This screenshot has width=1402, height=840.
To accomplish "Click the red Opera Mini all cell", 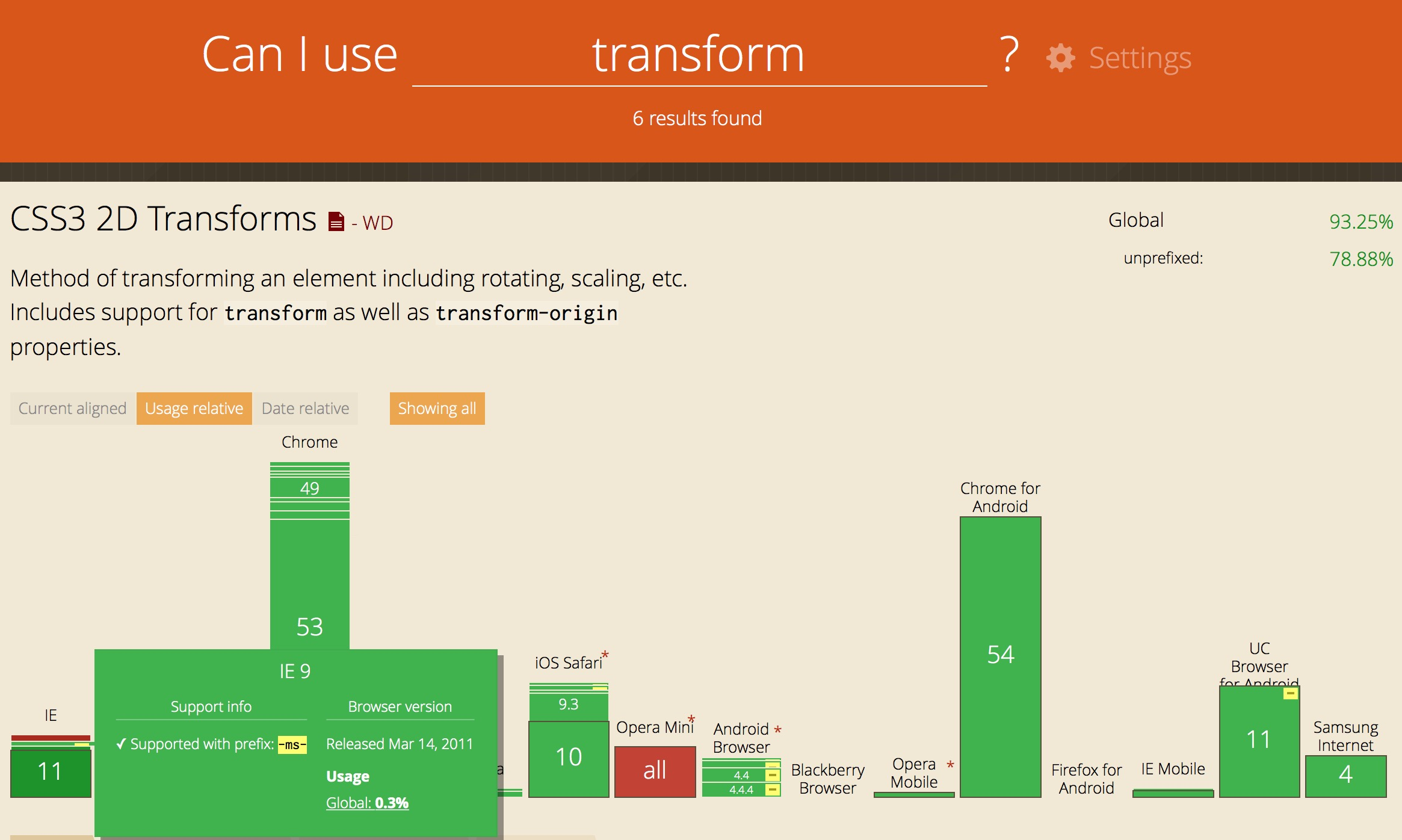I will pos(655,771).
